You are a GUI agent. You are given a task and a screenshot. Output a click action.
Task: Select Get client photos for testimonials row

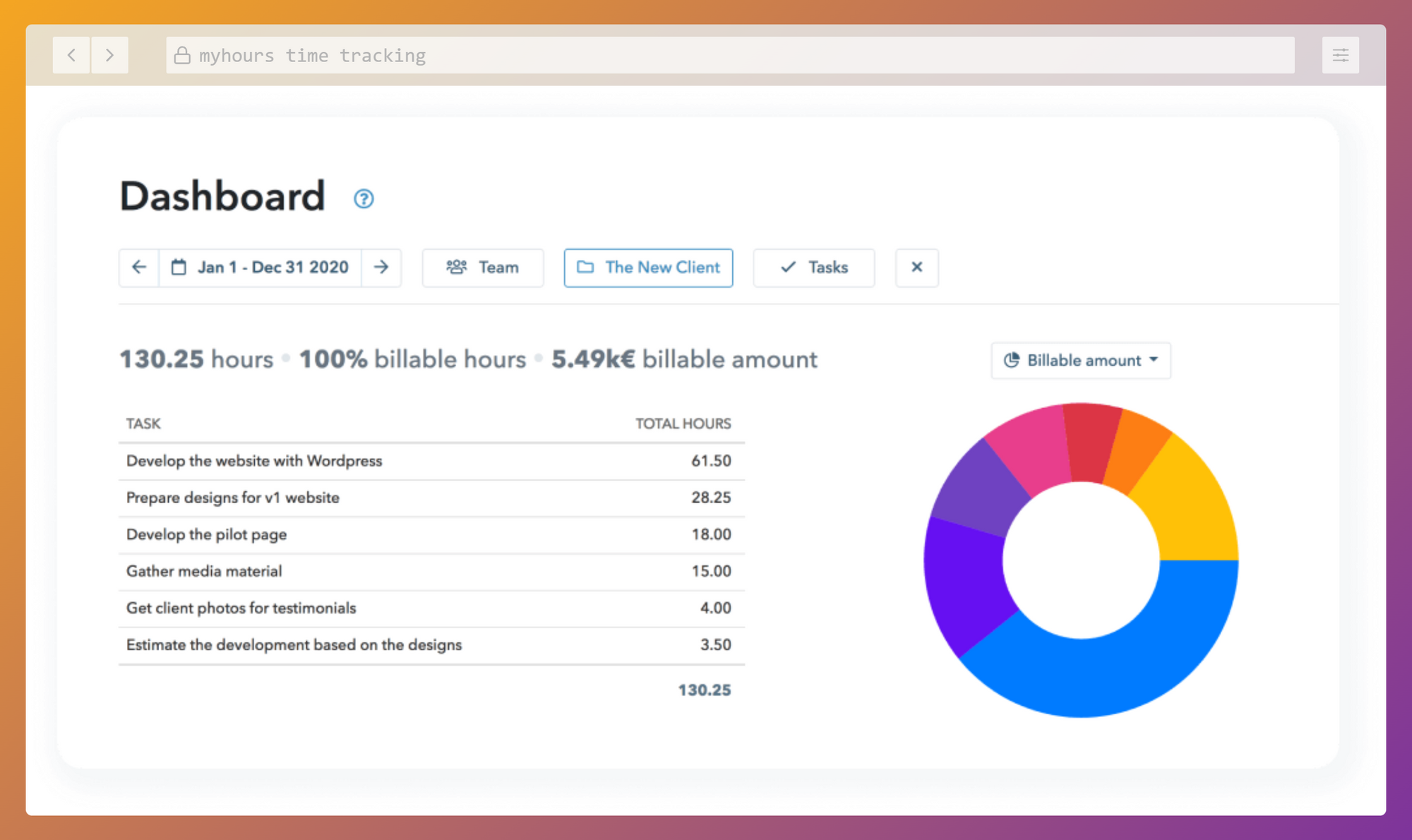click(x=431, y=608)
